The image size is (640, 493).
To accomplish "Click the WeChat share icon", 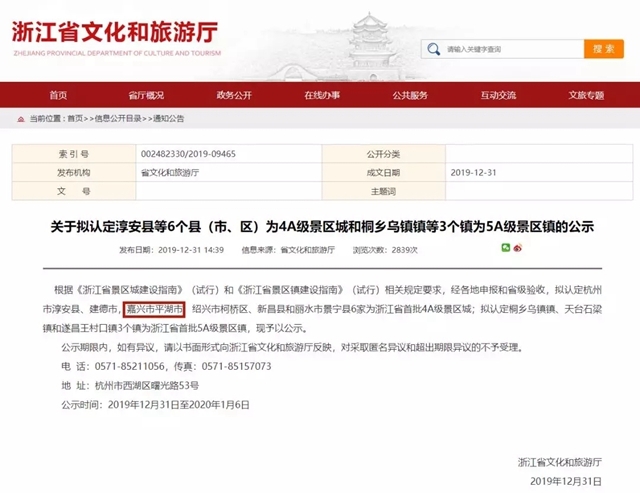I will point(504,249).
